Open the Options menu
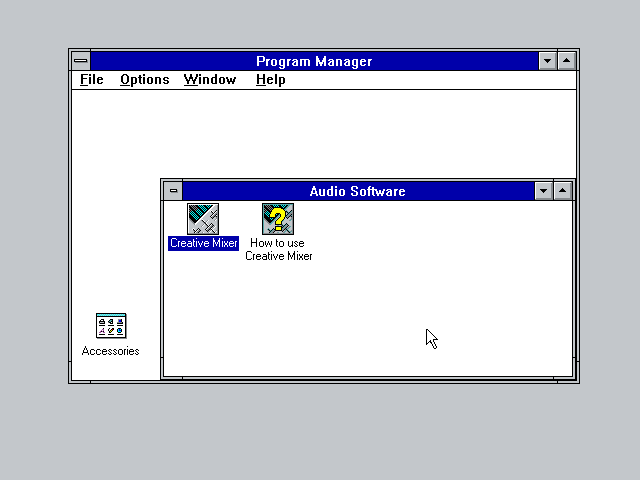 pyautogui.click(x=144, y=80)
